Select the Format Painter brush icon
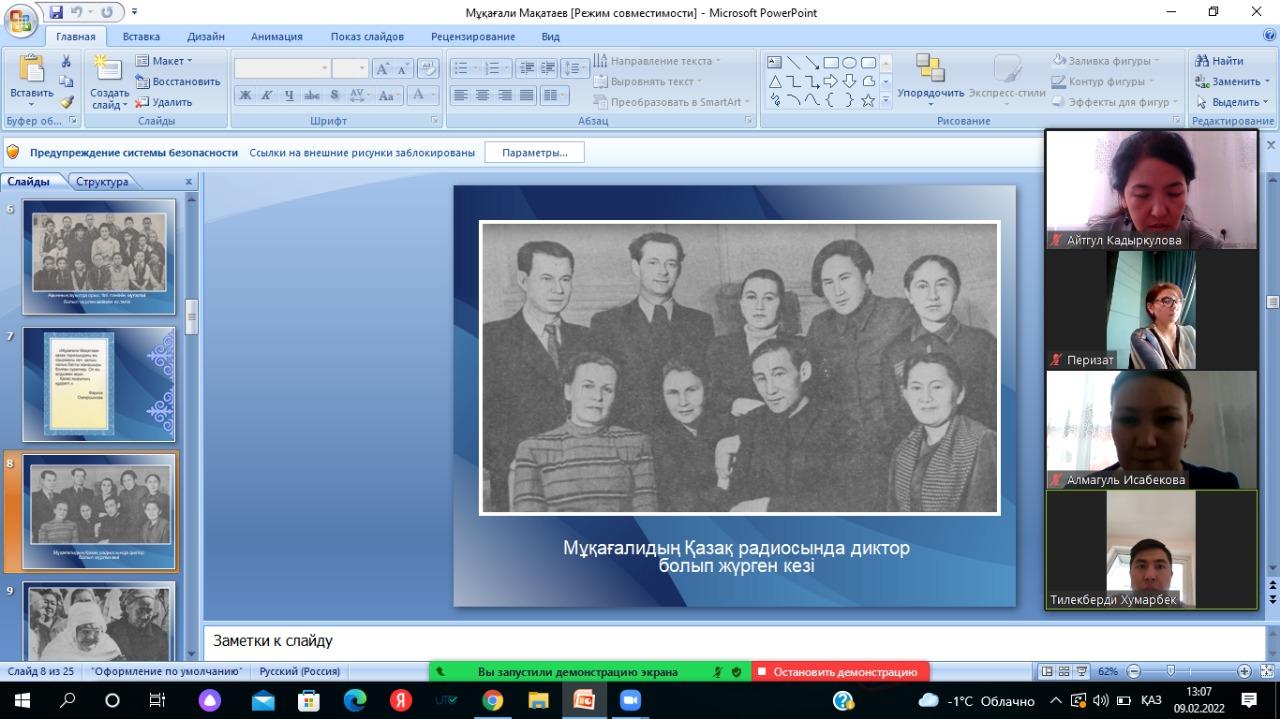This screenshot has width=1280, height=719. 66,102
